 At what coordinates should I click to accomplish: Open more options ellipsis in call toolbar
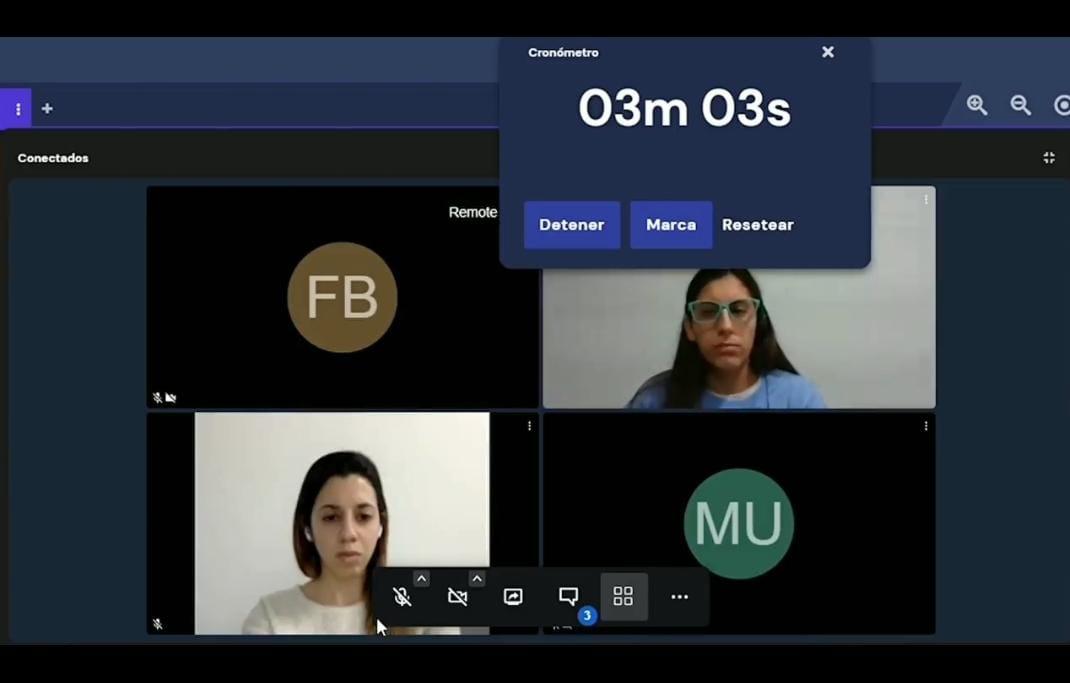pyautogui.click(x=679, y=597)
